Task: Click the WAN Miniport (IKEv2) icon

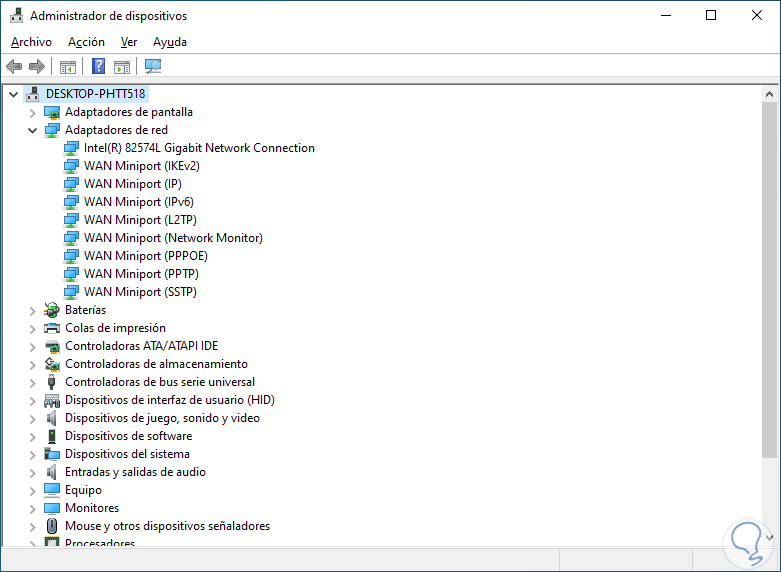Action: click(x=71, y=166)
